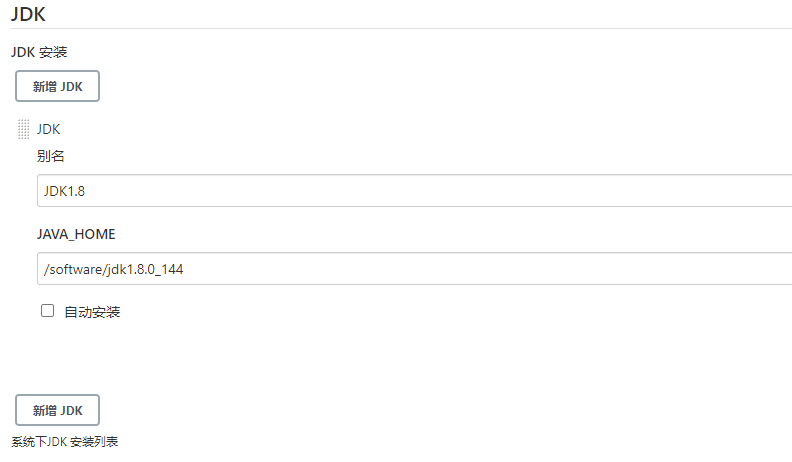Click the JDK label next to drag handle

[48, 129]
